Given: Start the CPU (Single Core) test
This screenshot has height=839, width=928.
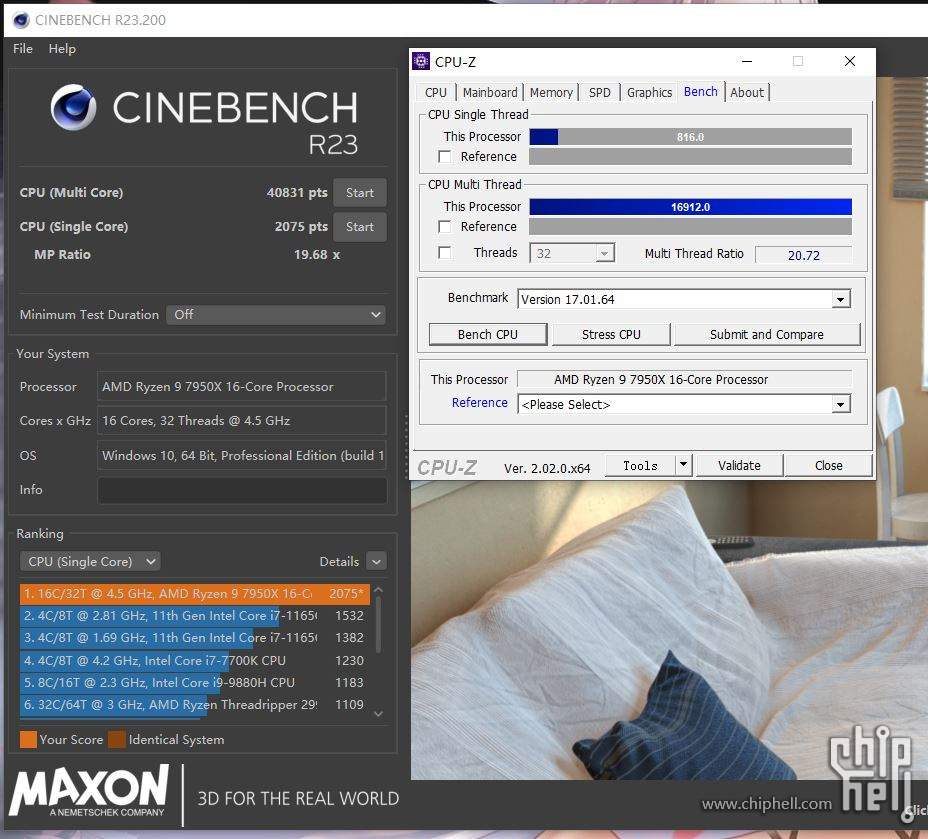Looking at the screenshot, I should click(x=360, y=227).
